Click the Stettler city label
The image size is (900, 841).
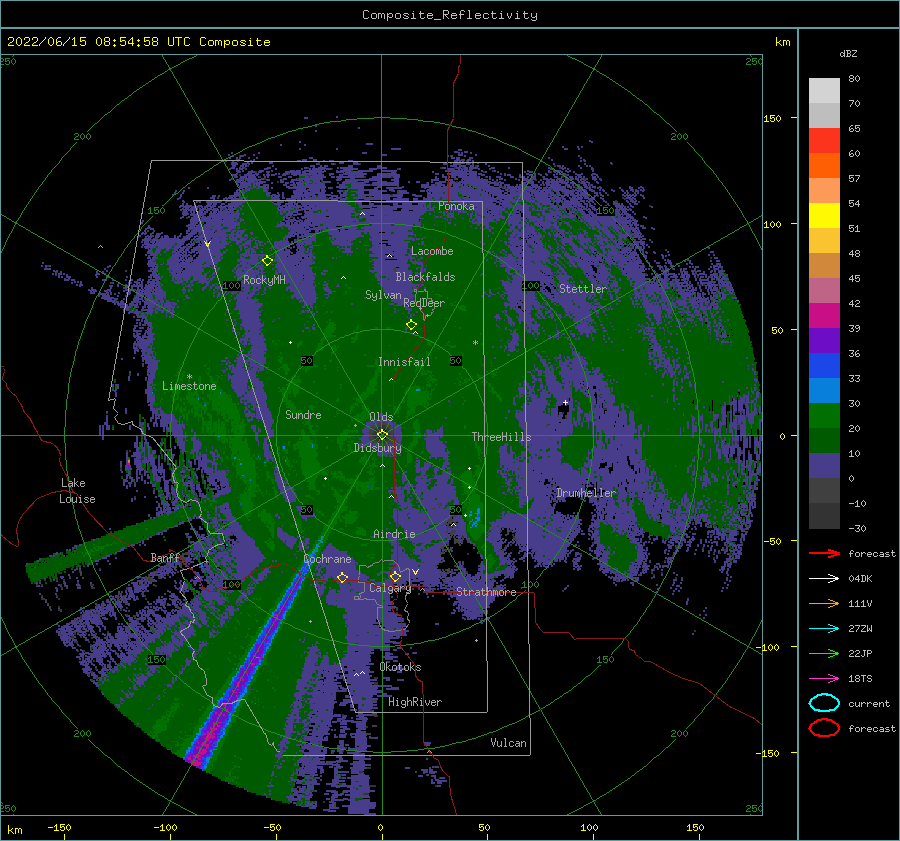pyautogui.click(x=583, y=289)
